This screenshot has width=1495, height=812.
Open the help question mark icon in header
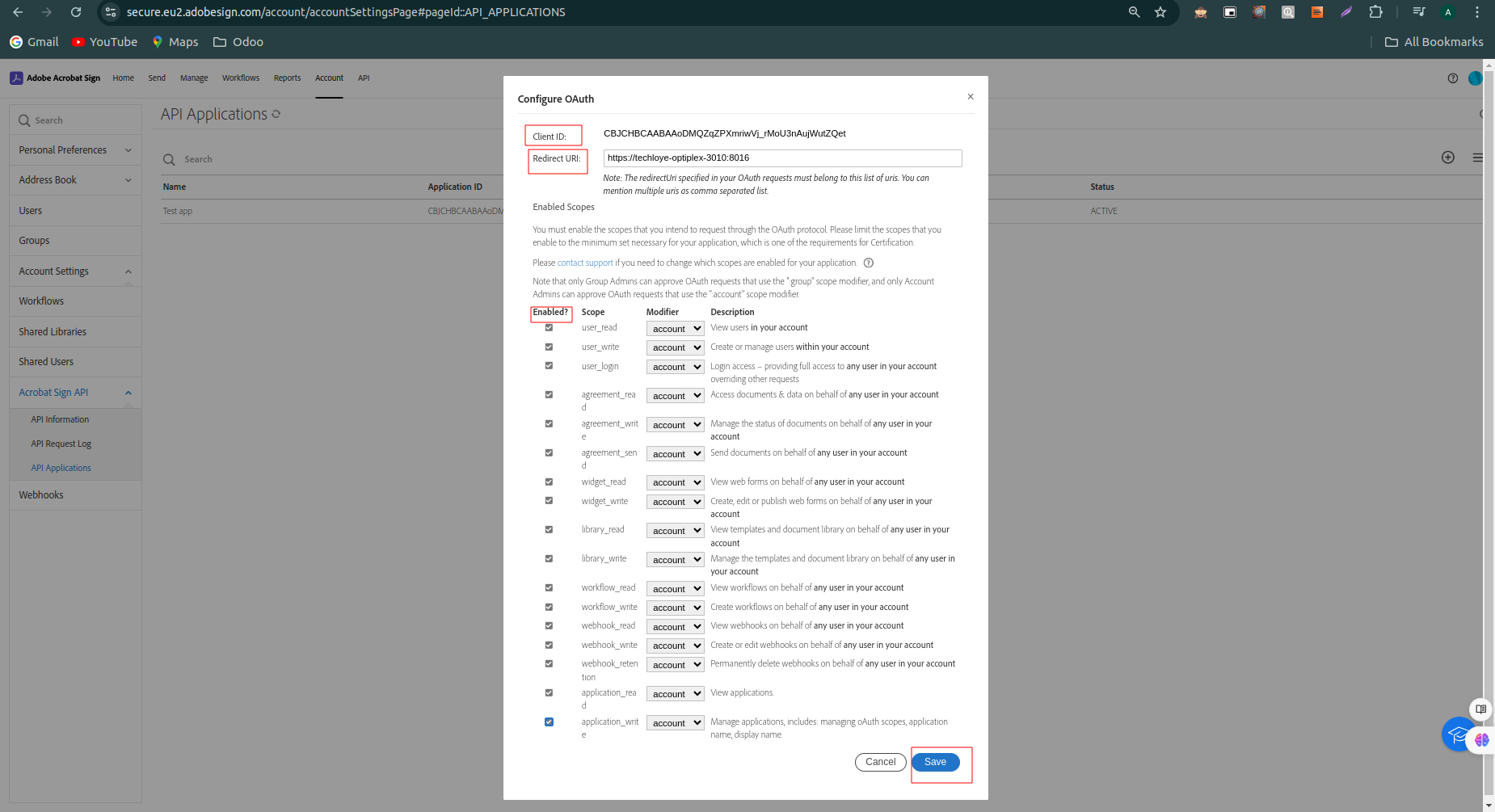pos(1453,78)
